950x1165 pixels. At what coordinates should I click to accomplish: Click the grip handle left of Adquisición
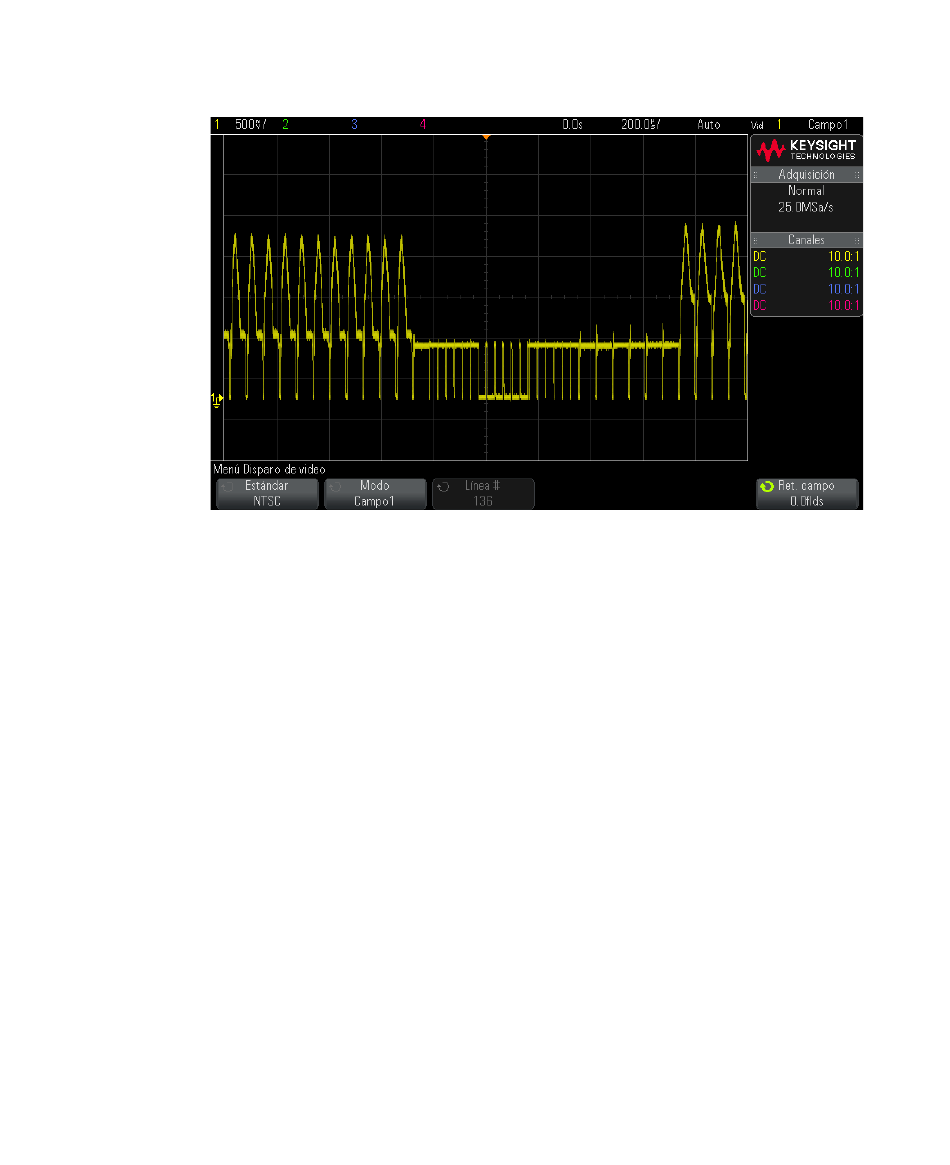(x=755, y=175)
